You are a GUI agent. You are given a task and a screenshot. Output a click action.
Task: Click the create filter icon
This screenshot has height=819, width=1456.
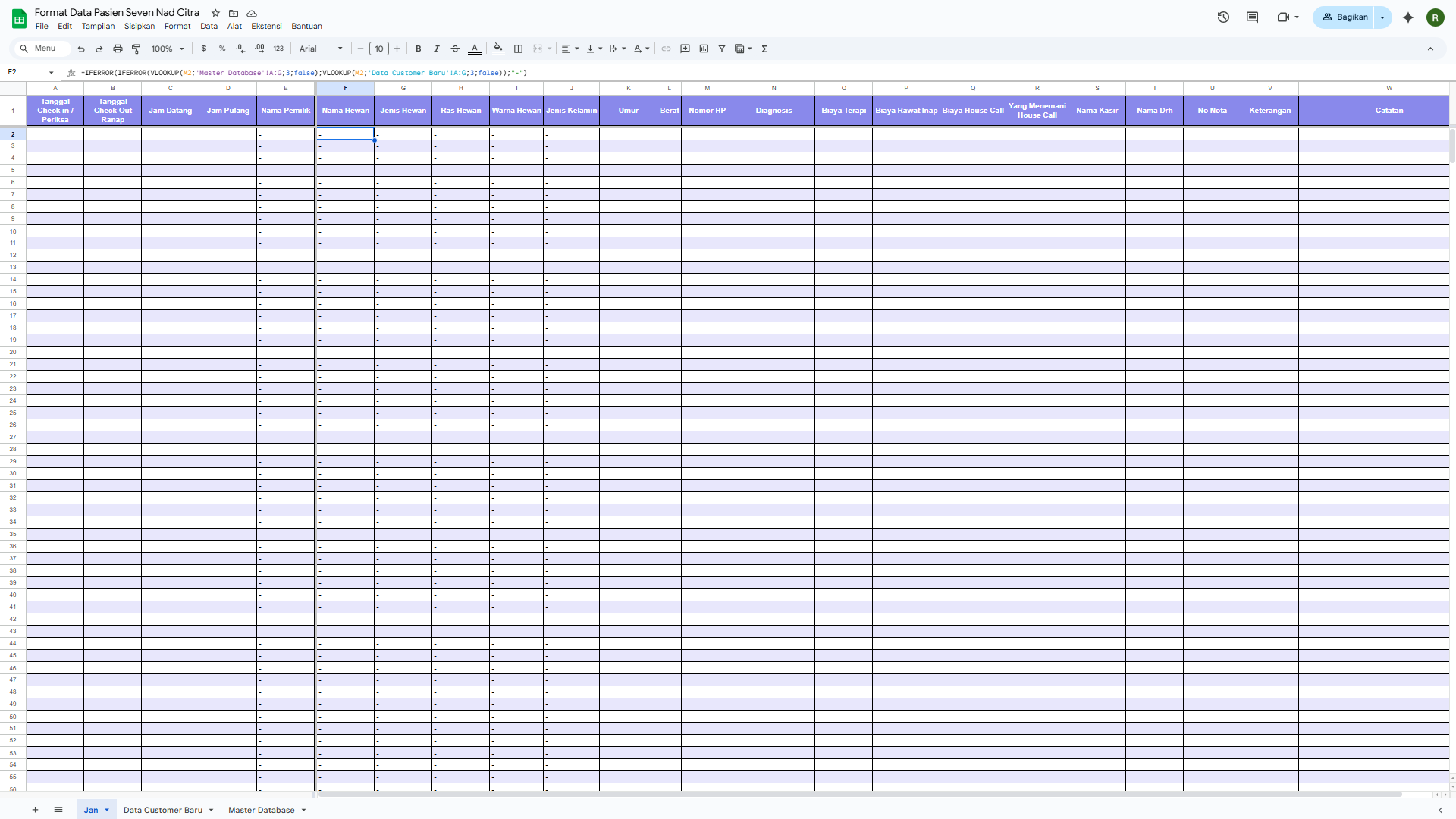(722, 49)
